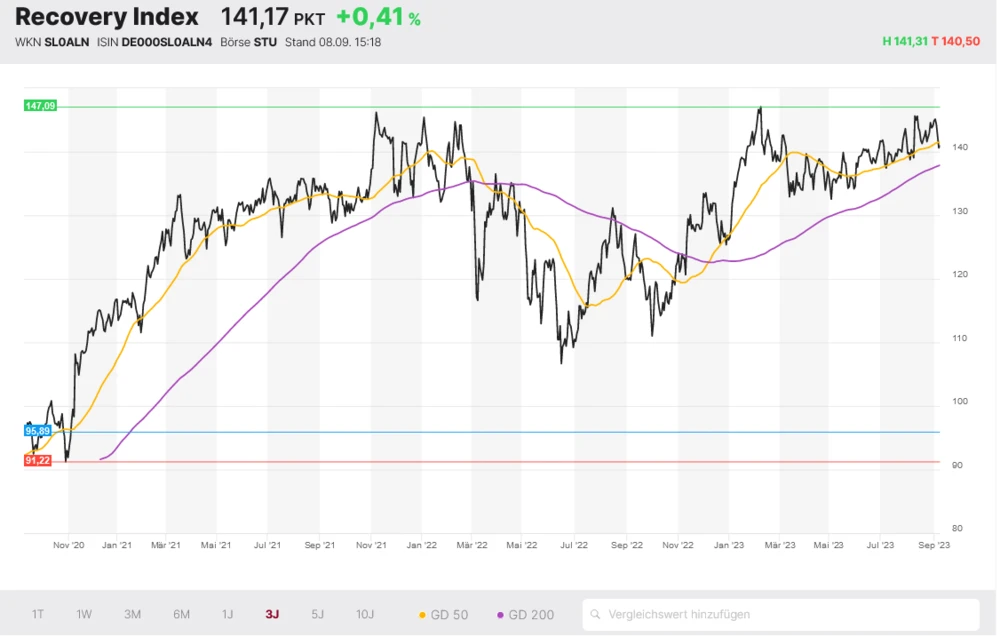Screen dimensions: 1000x637
Task: Show the 3M chart period
Action: 132,614
